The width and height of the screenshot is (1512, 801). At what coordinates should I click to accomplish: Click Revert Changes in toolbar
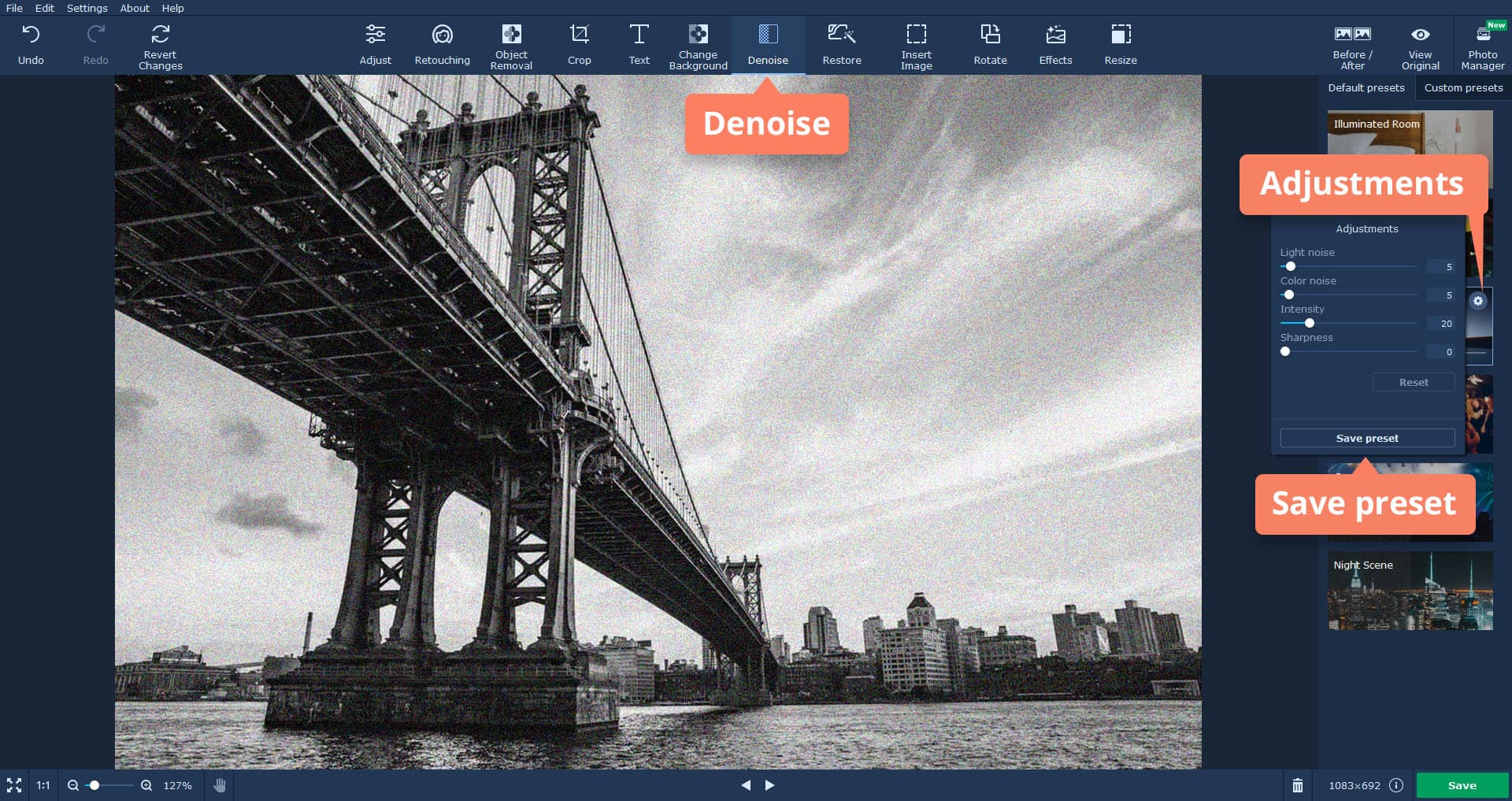pos(161,46)
